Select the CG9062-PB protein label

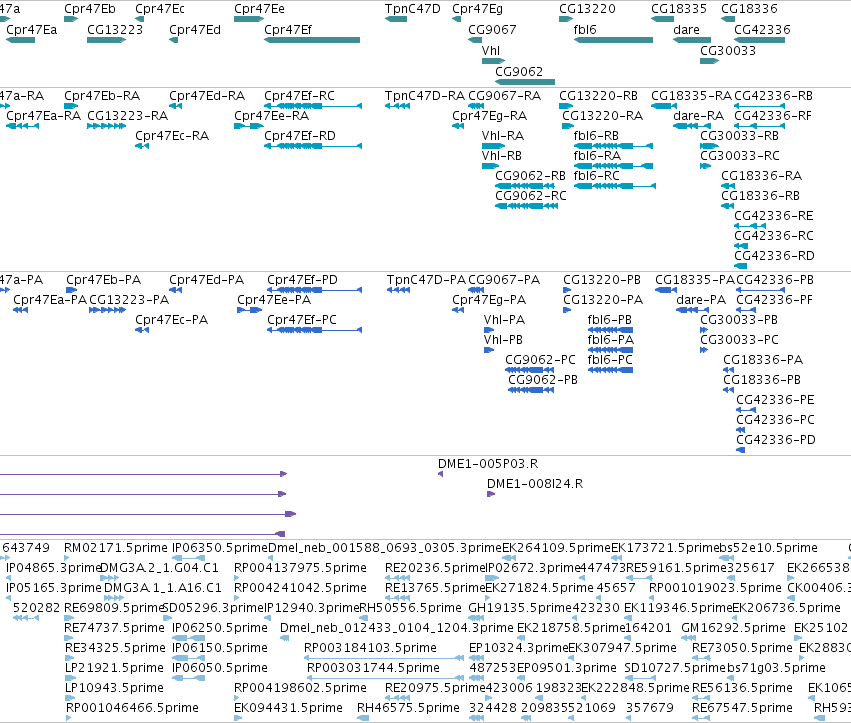tap(543, 379)
